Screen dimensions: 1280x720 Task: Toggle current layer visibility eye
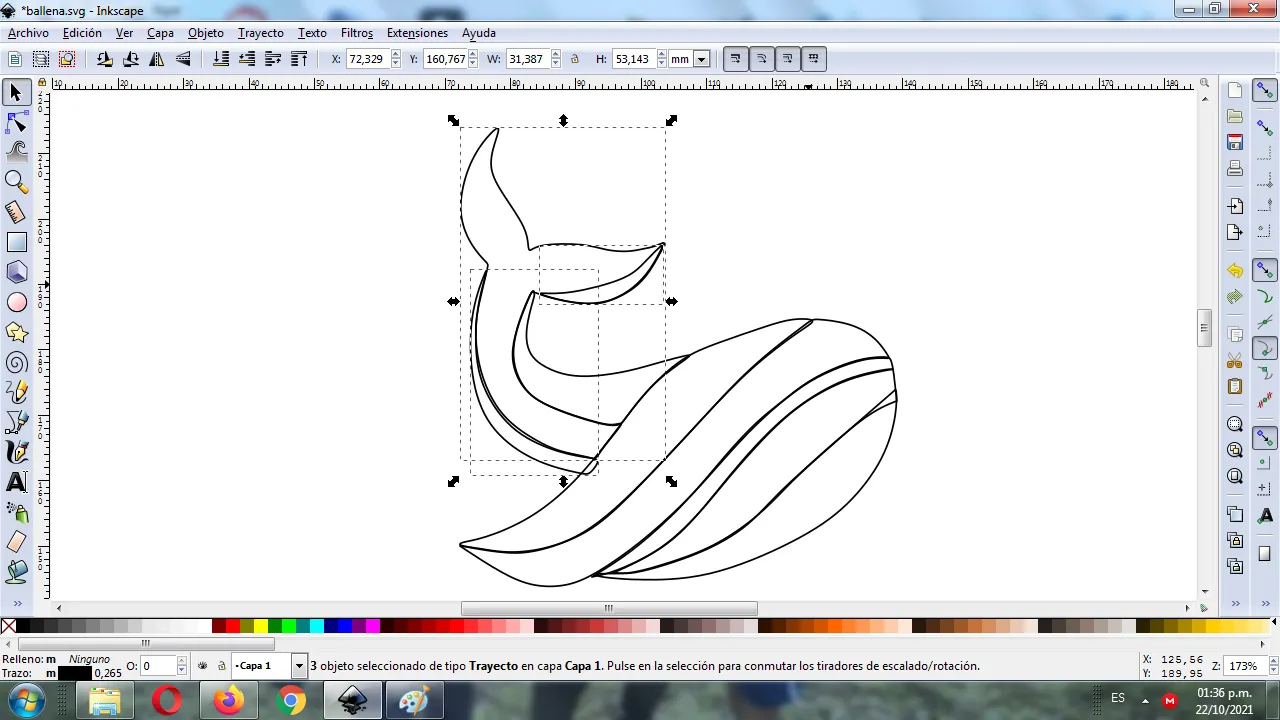203,666
